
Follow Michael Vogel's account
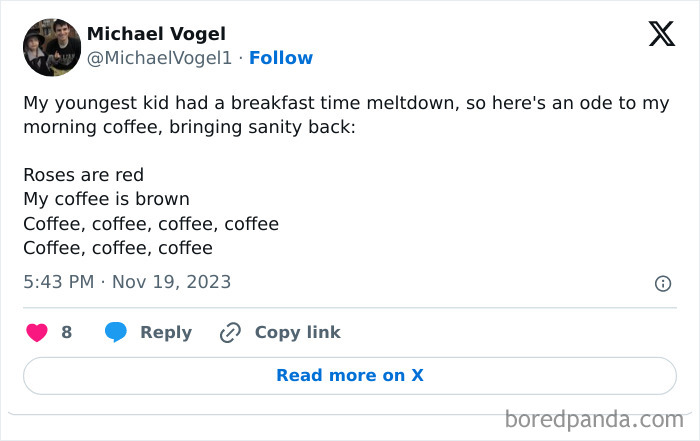point(281,58)
